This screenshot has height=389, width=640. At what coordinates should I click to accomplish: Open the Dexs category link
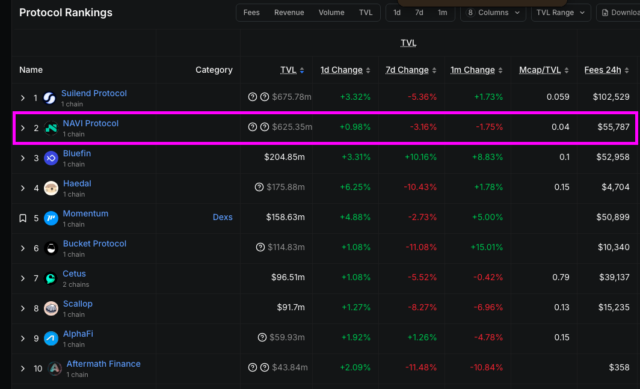tap(222, 217)
